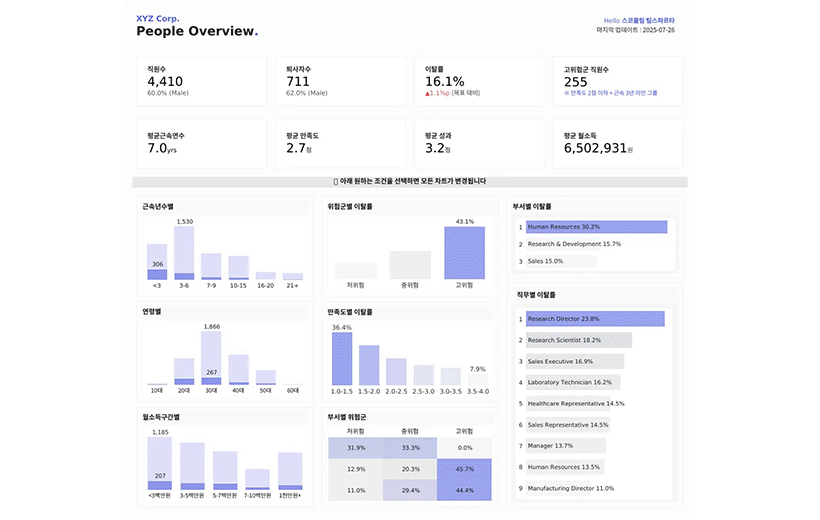Select the 평균 월소득 card showing 6,502,931
The height and width of the screenshot is (520, 820).
point(618,143)
